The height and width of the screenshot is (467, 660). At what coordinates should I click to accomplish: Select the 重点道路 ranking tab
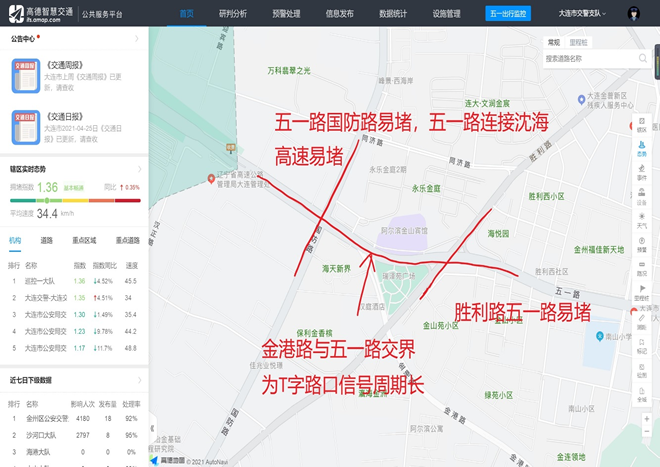(128, 240)
